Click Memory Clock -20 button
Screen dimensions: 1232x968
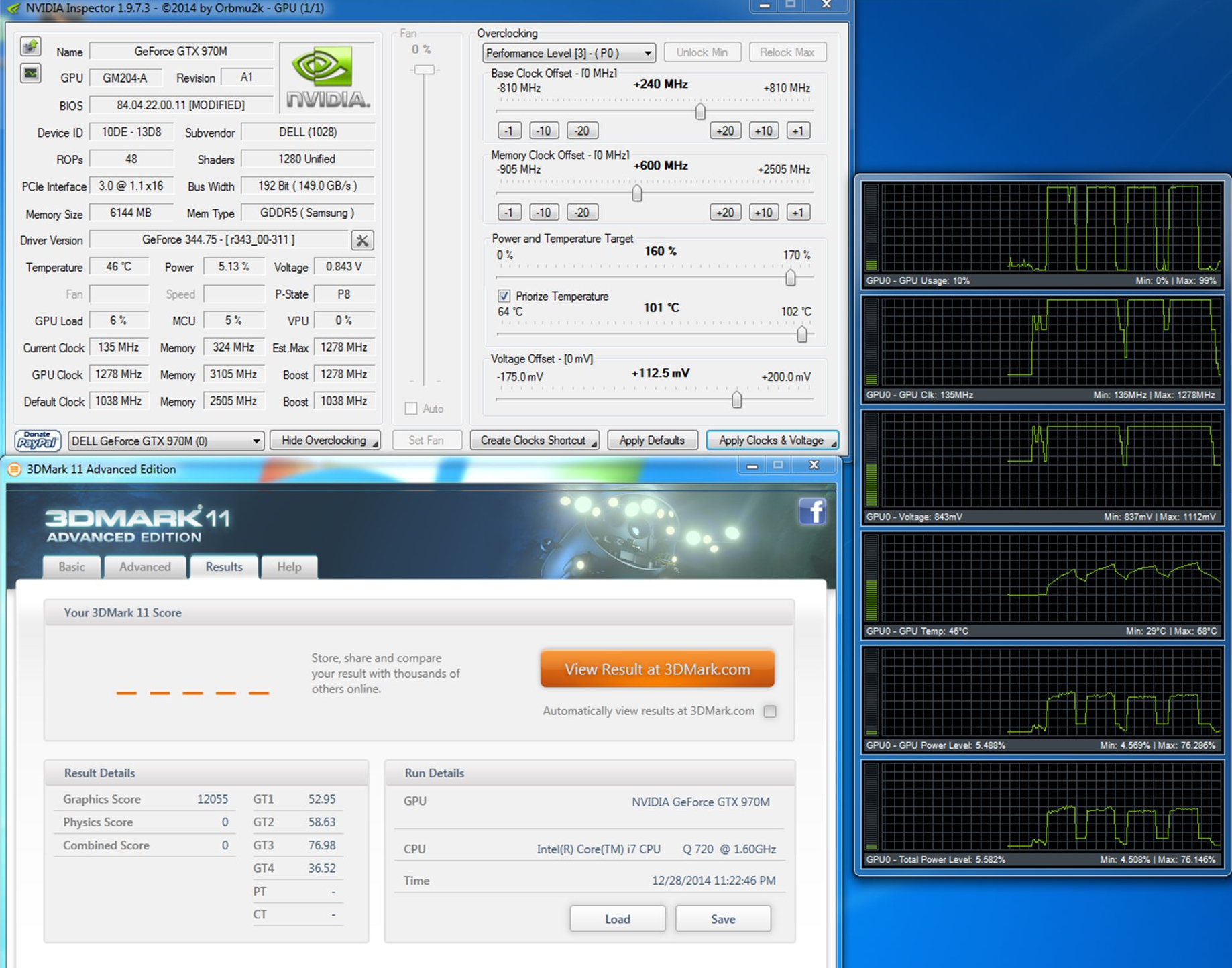pos(582,213)
